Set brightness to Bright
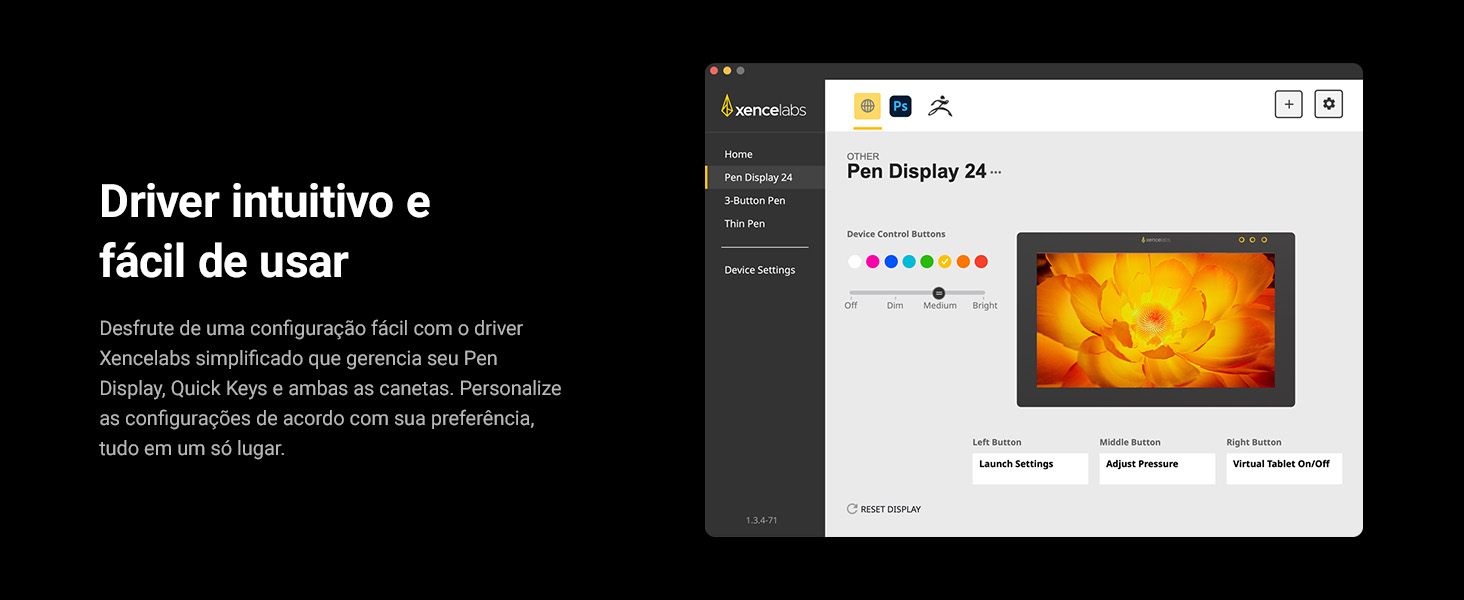The width and height of the screenshot is (1464, 600). pos(984,293)
